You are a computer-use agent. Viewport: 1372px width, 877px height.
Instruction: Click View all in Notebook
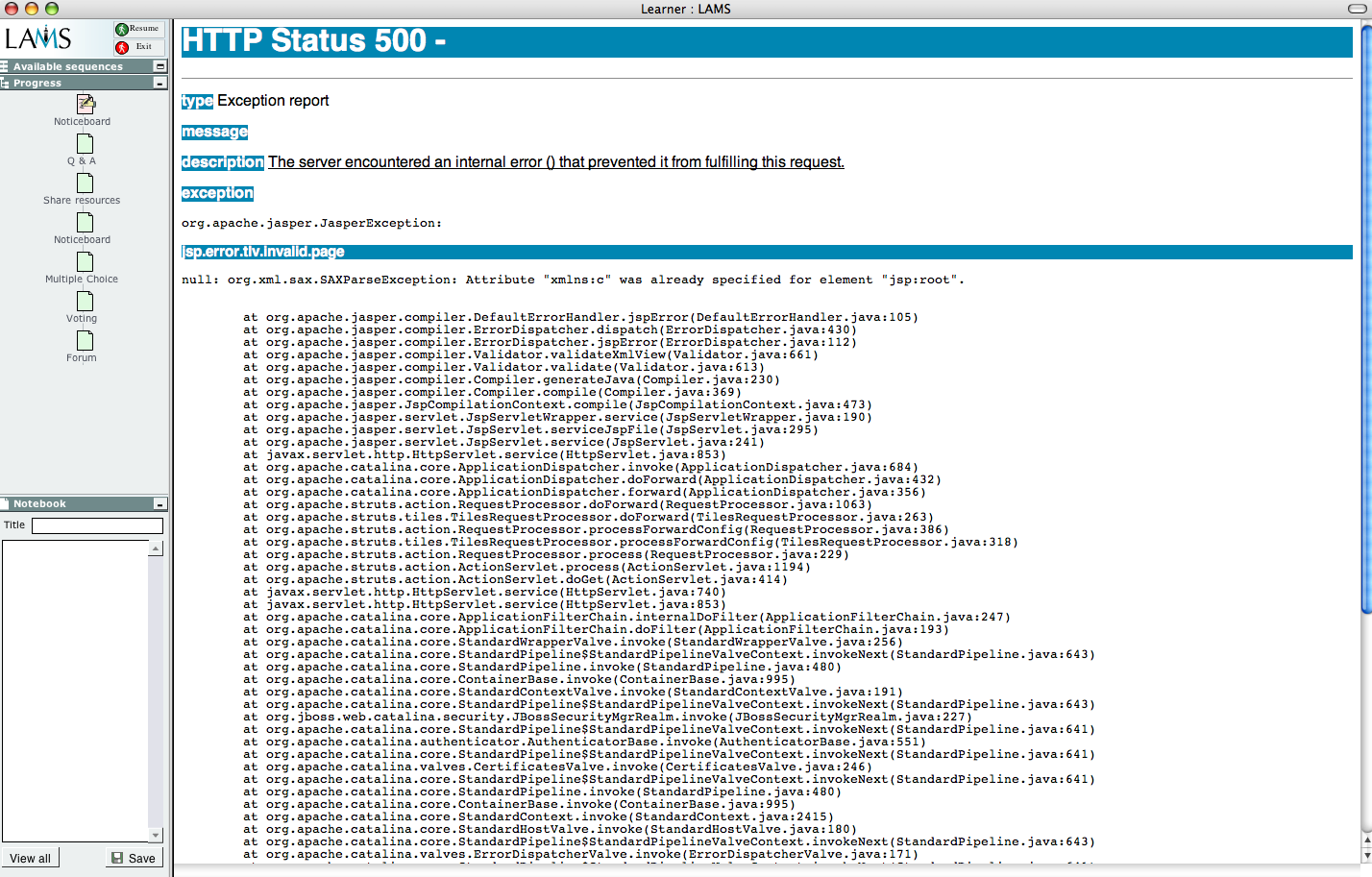pyautogui.click(x=31, y=858)
